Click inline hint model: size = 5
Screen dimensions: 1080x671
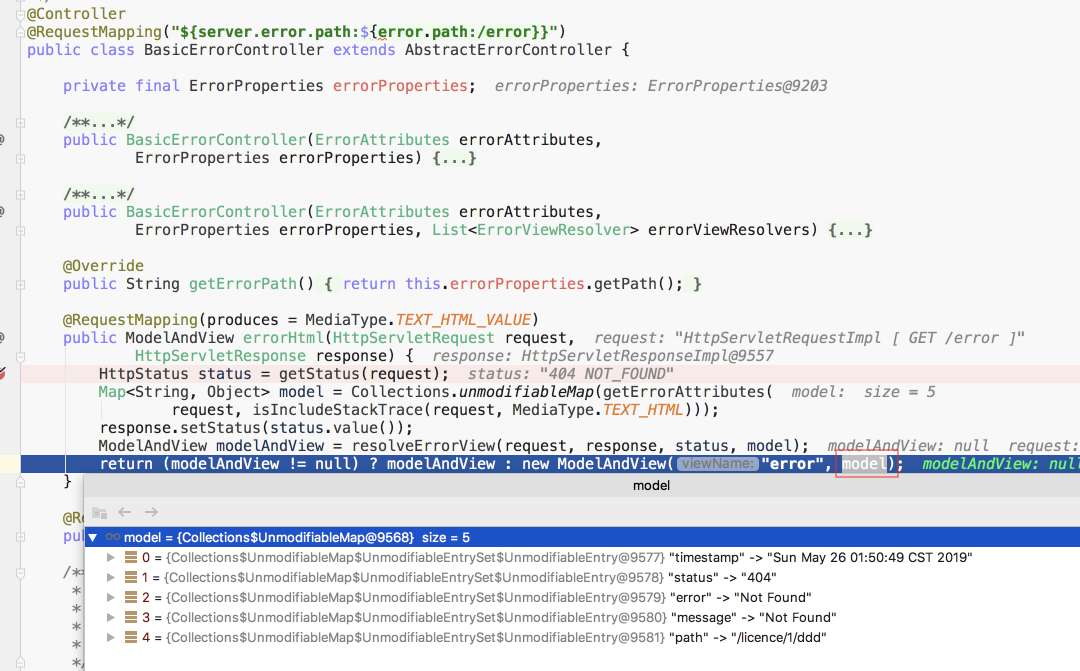click(863, 391)
